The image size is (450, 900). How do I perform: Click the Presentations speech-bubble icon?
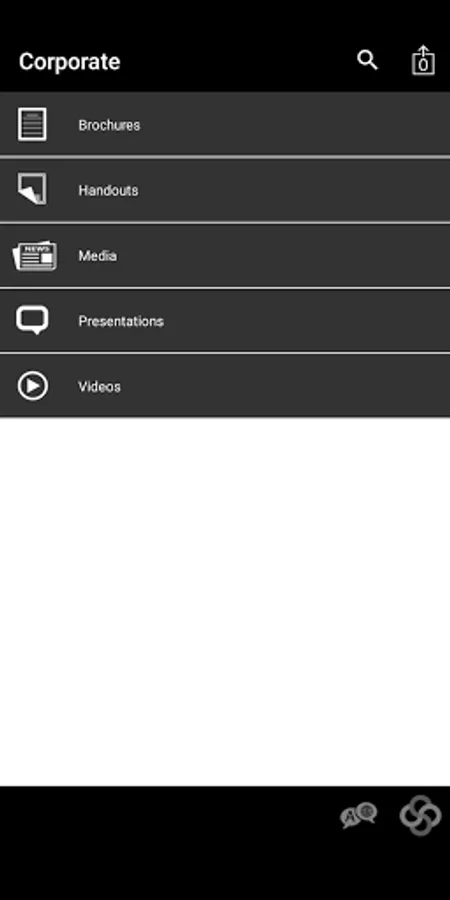pos(32,320)
